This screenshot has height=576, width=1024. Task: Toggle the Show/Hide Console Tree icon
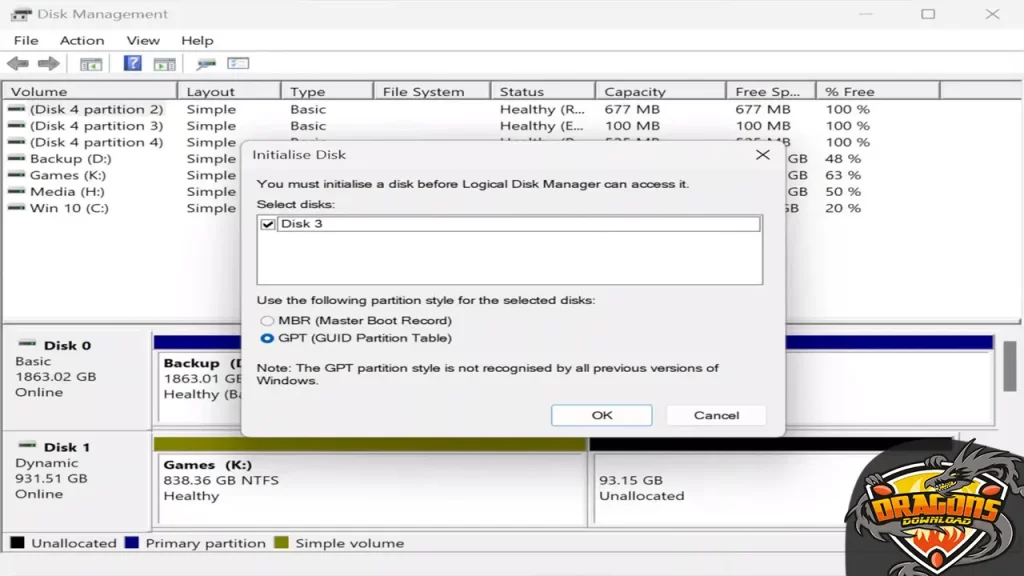91,64
